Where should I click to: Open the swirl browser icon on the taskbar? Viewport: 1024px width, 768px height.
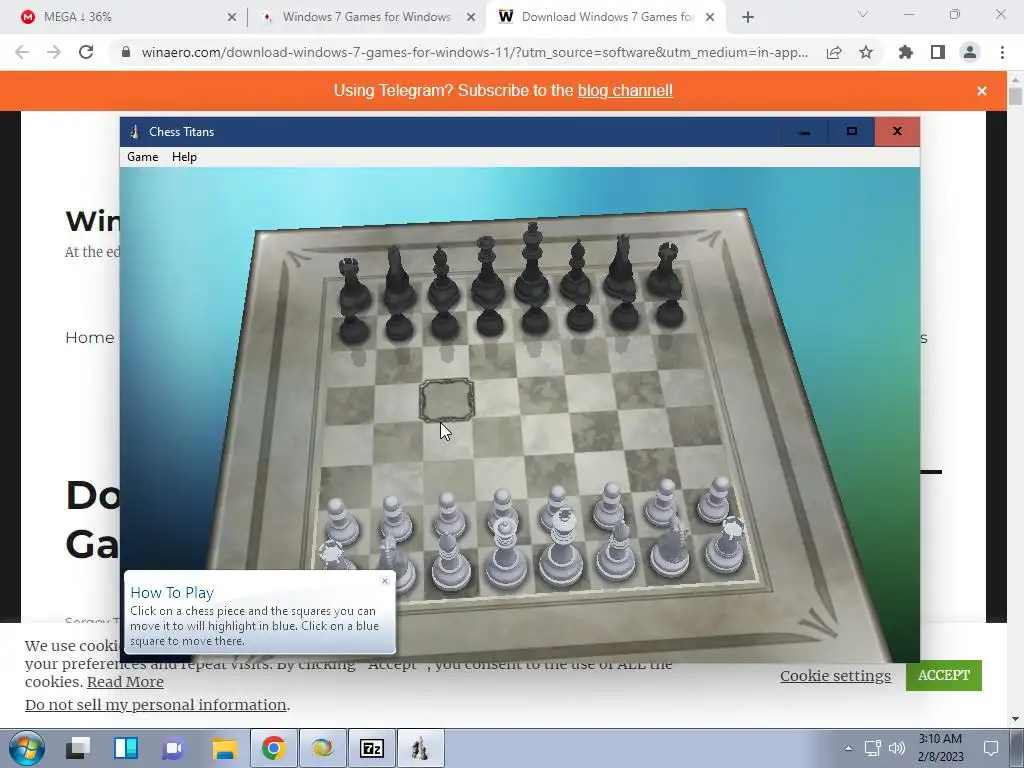[323, 748]
